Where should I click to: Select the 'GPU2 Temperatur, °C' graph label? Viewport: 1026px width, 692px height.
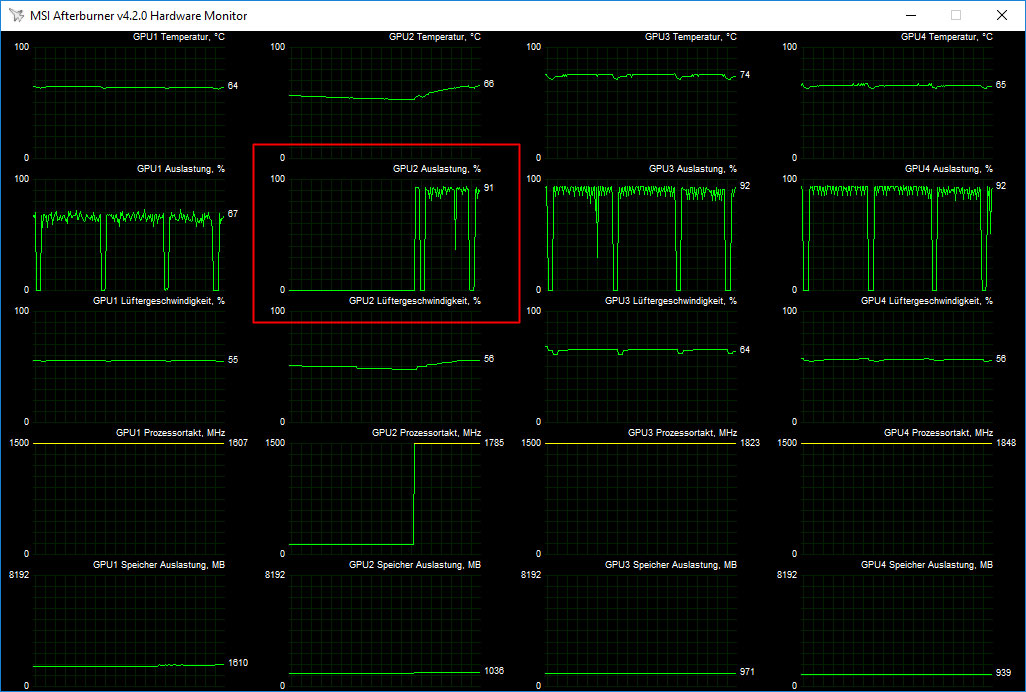point(434,37)
